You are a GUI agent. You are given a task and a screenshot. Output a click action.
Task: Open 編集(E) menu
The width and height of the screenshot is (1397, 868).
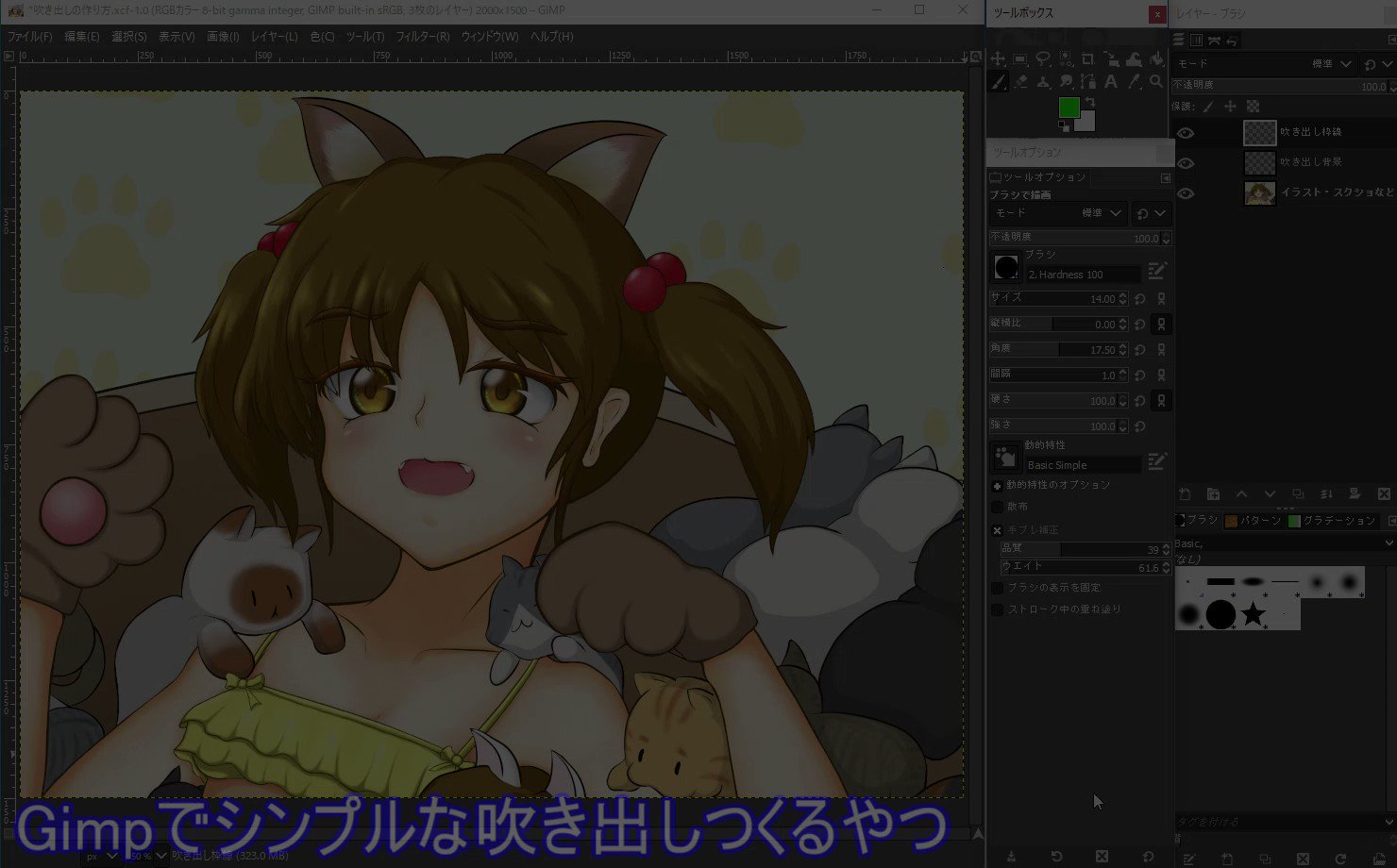pyautogui.click(x=81, y=36)
